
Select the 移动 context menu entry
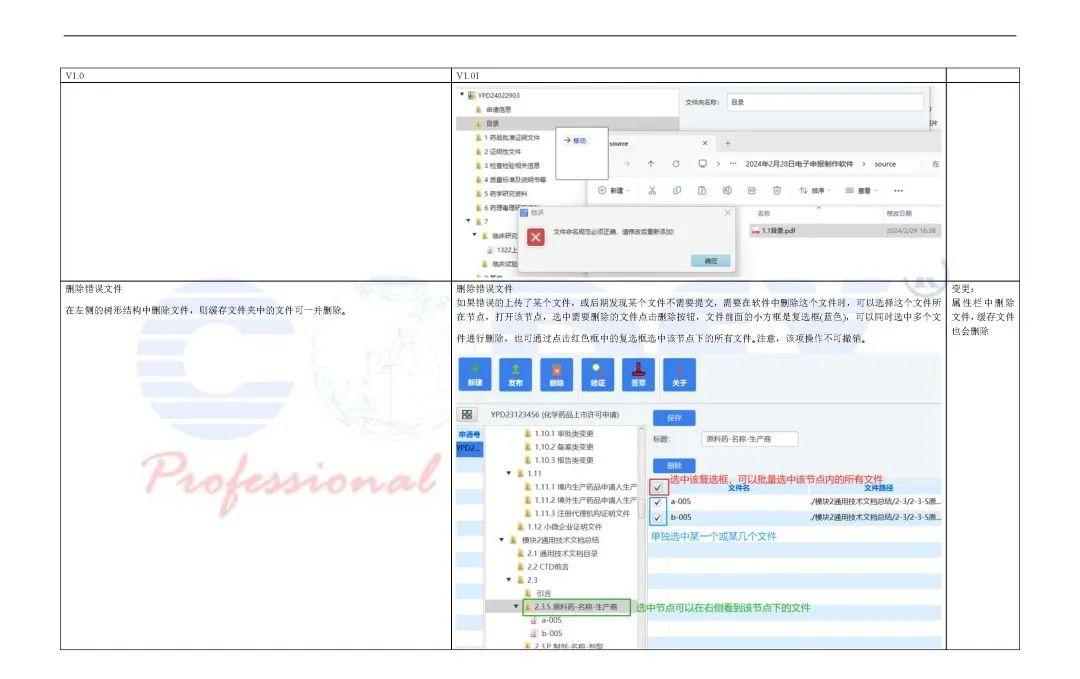click(575, 141)
